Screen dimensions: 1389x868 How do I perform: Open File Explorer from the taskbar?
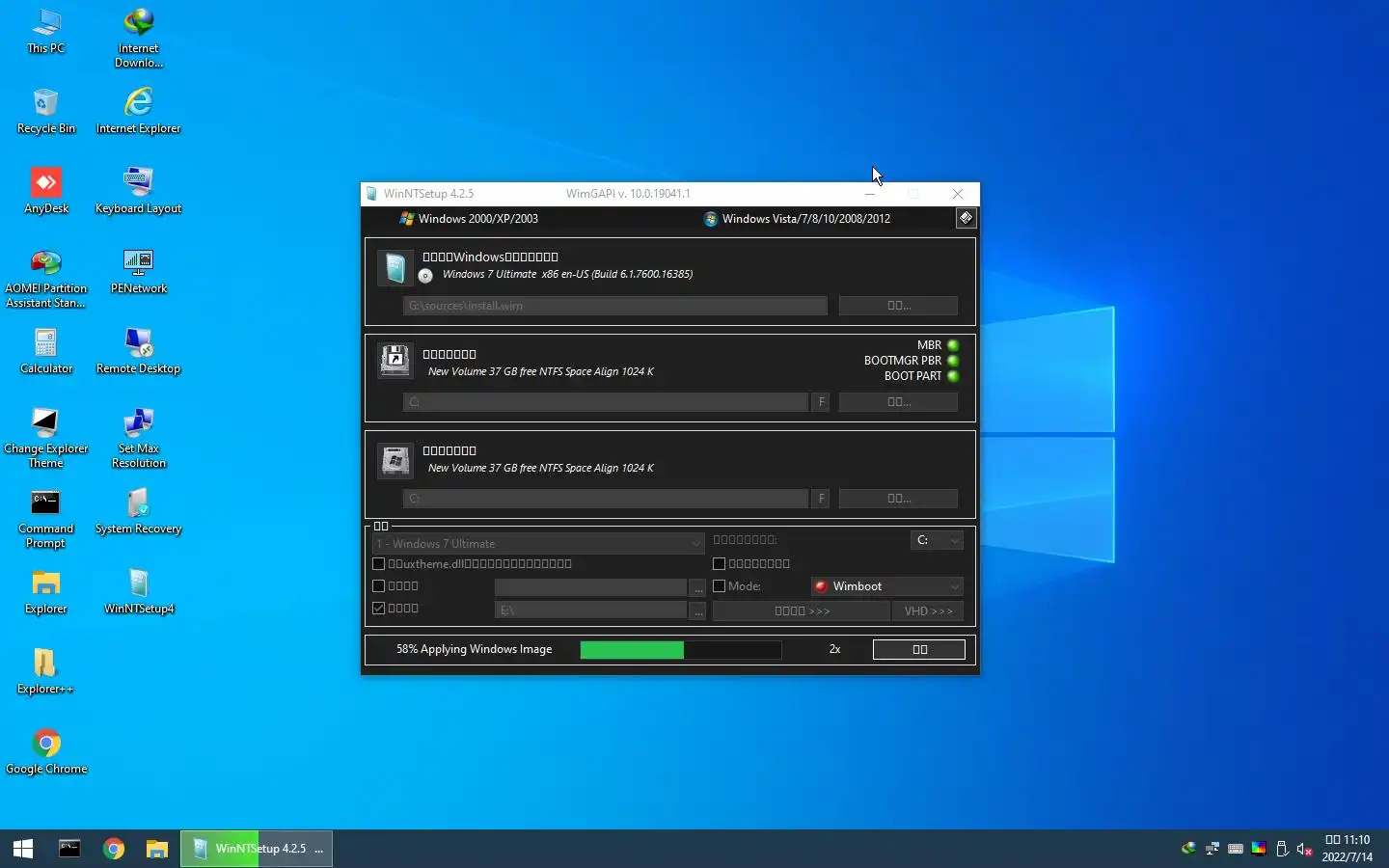pyautogui.click(x=156, y=849)
